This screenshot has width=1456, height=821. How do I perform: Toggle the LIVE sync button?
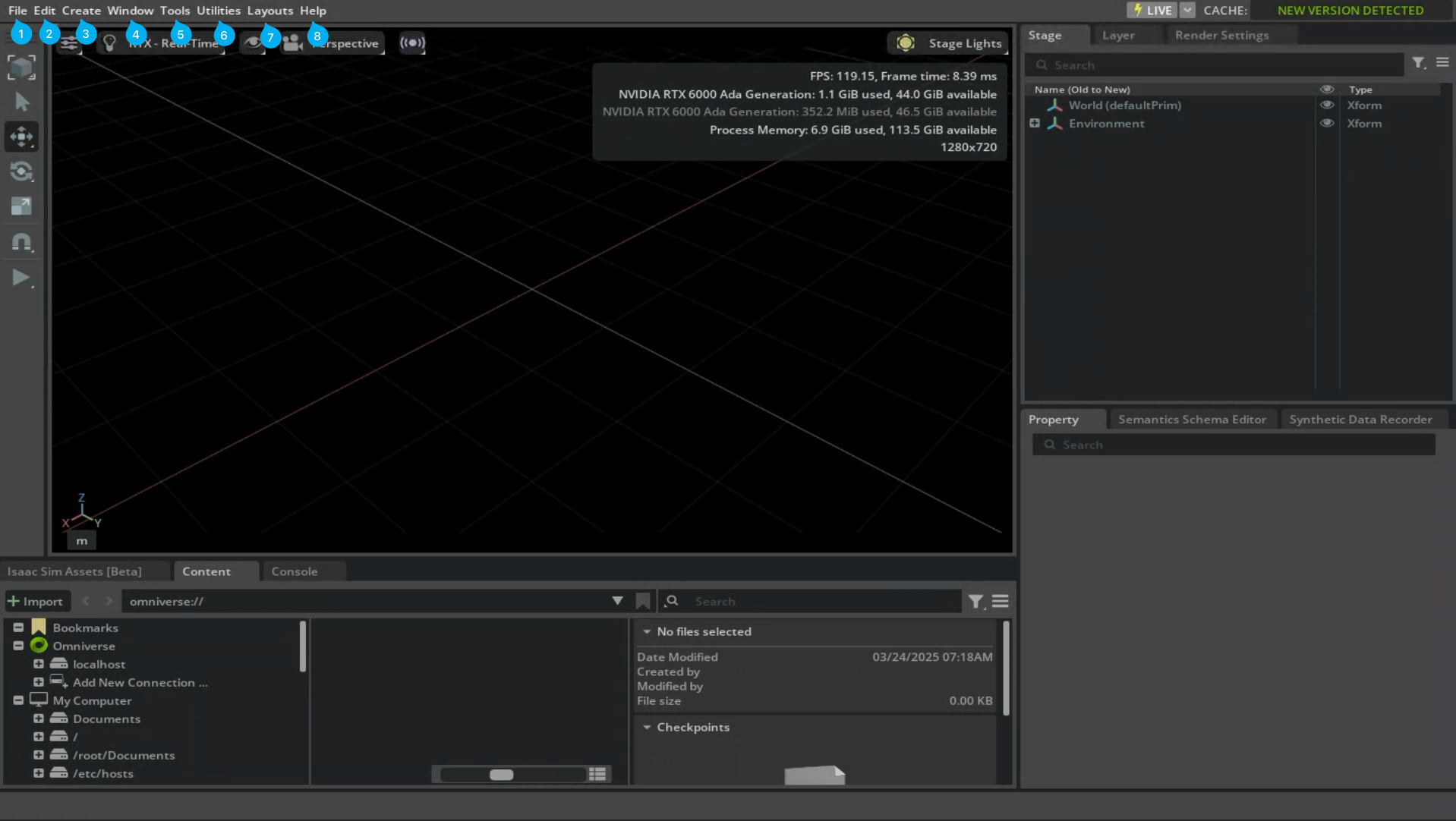1152,11
